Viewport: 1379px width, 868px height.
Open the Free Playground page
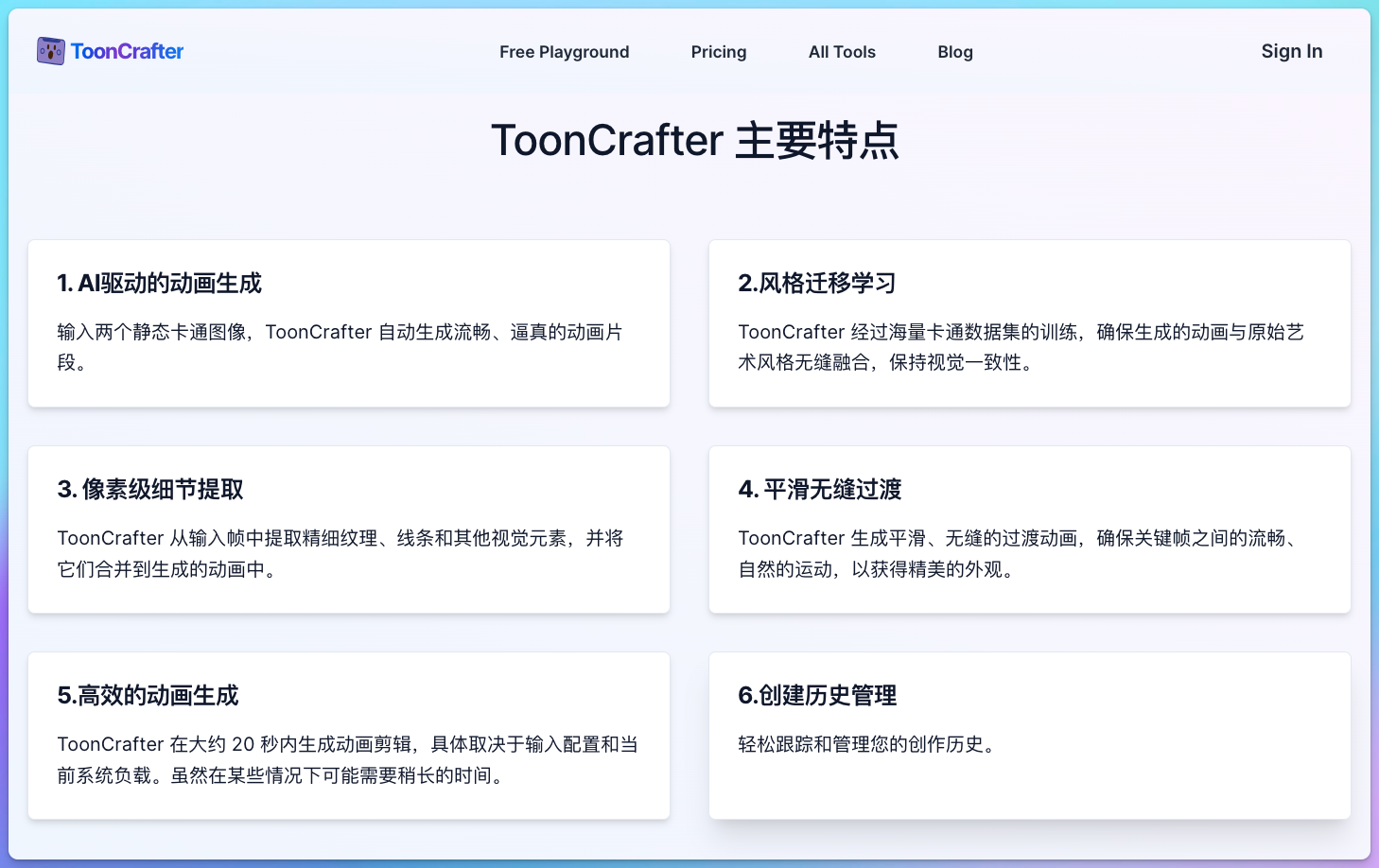[564, 52]
